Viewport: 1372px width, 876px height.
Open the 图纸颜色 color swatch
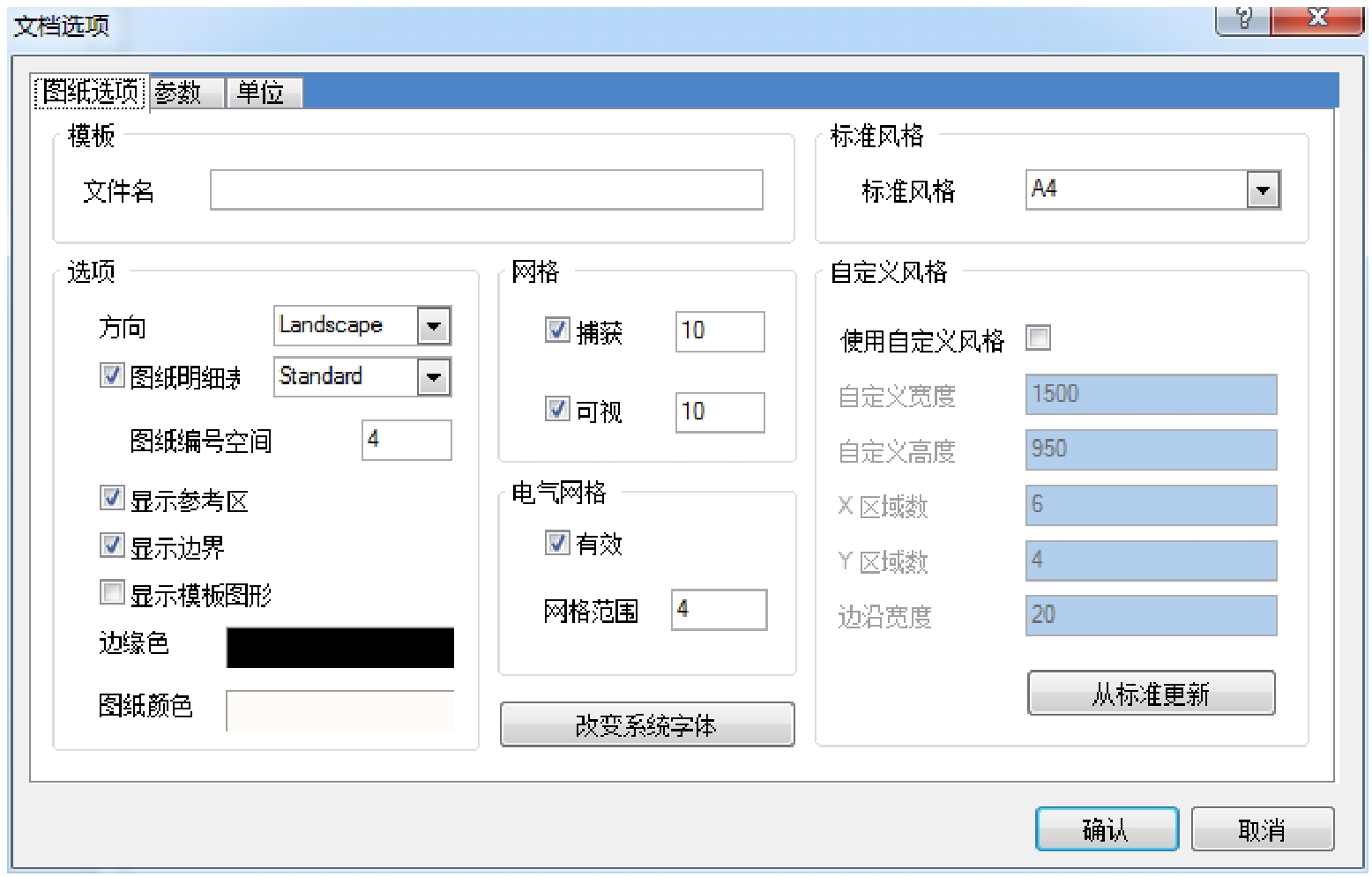coord(340,710)
